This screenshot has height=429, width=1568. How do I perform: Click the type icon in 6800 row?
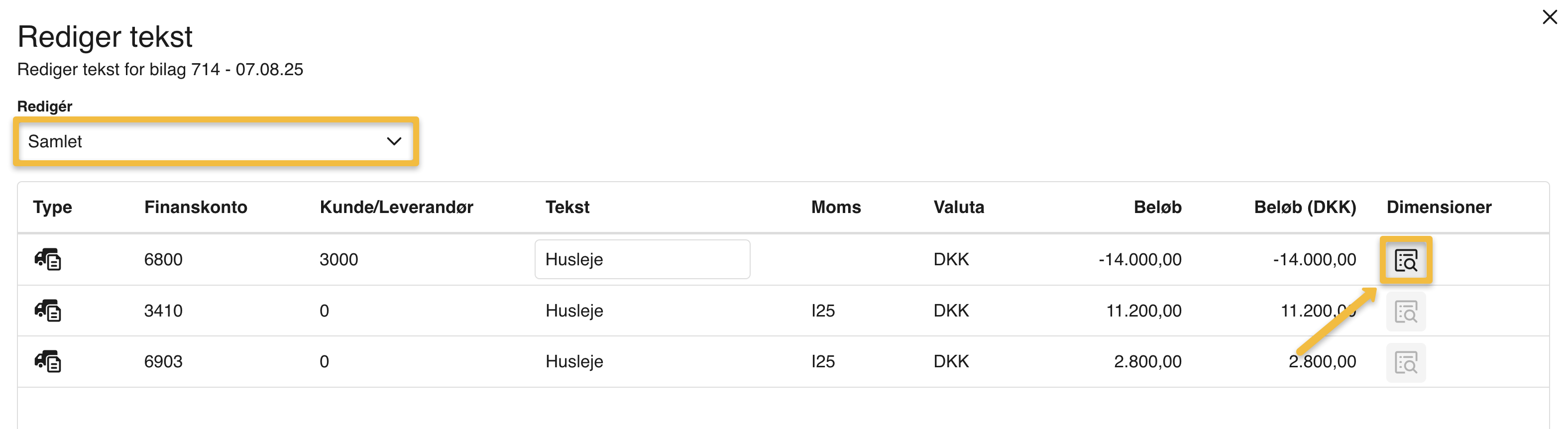pos(47,259)
